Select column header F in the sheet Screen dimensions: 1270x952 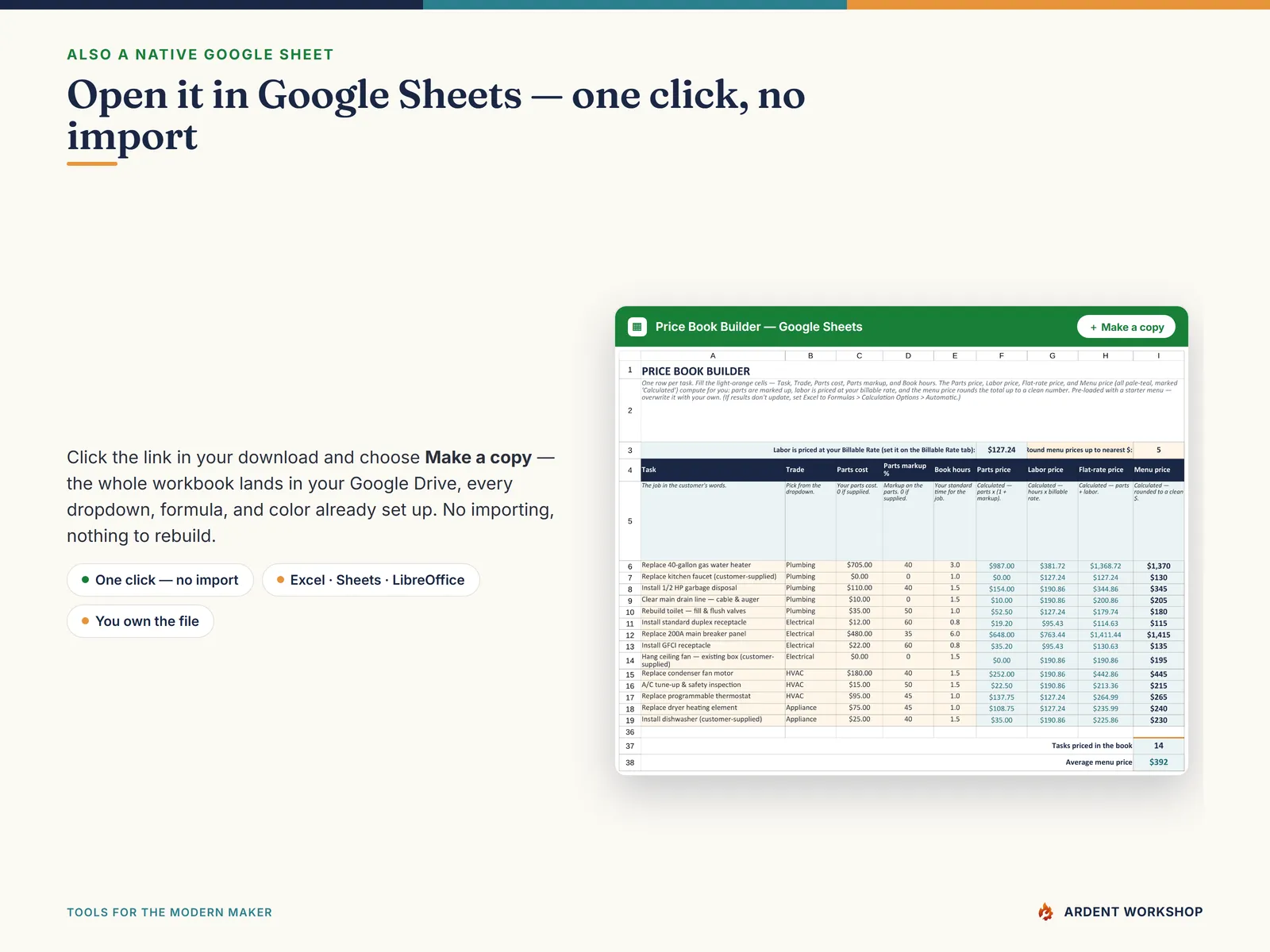[x=1002, y=355]
